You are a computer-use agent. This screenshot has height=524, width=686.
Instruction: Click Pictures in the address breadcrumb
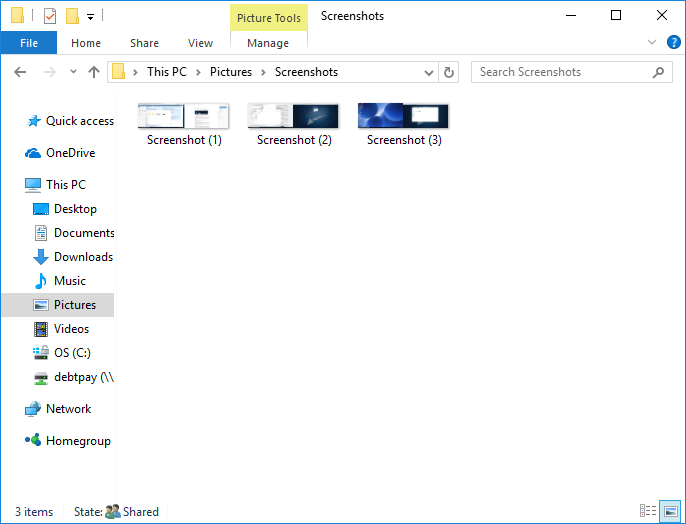click(231, 72)
